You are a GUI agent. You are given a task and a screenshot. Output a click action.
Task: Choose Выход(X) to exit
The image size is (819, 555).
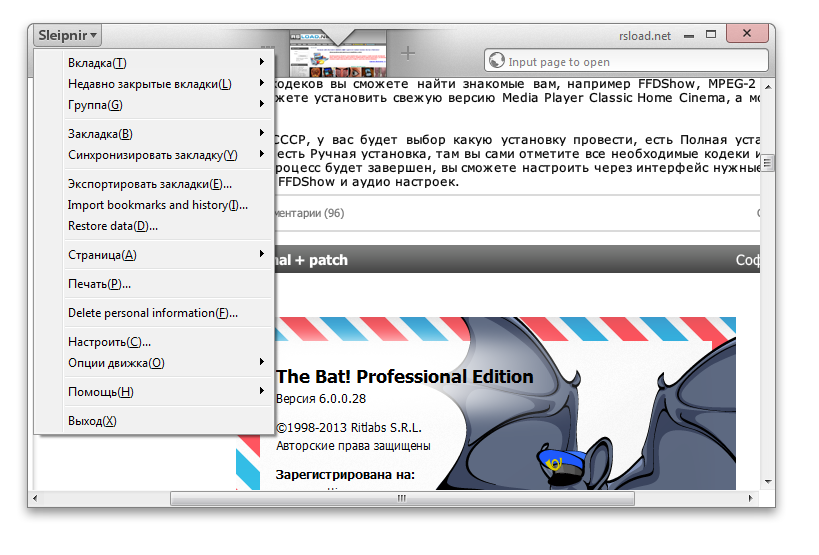[155, 421]
